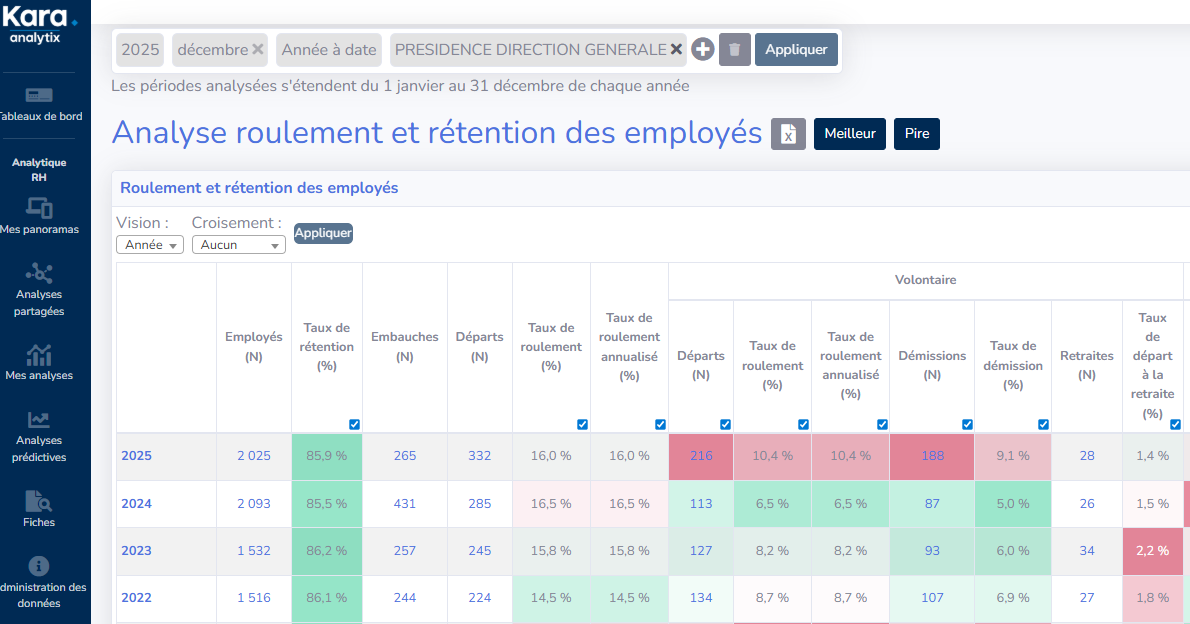
Task: Uncheck the Taux de rétention column checkbox
Action: click(x=353, y=424)
